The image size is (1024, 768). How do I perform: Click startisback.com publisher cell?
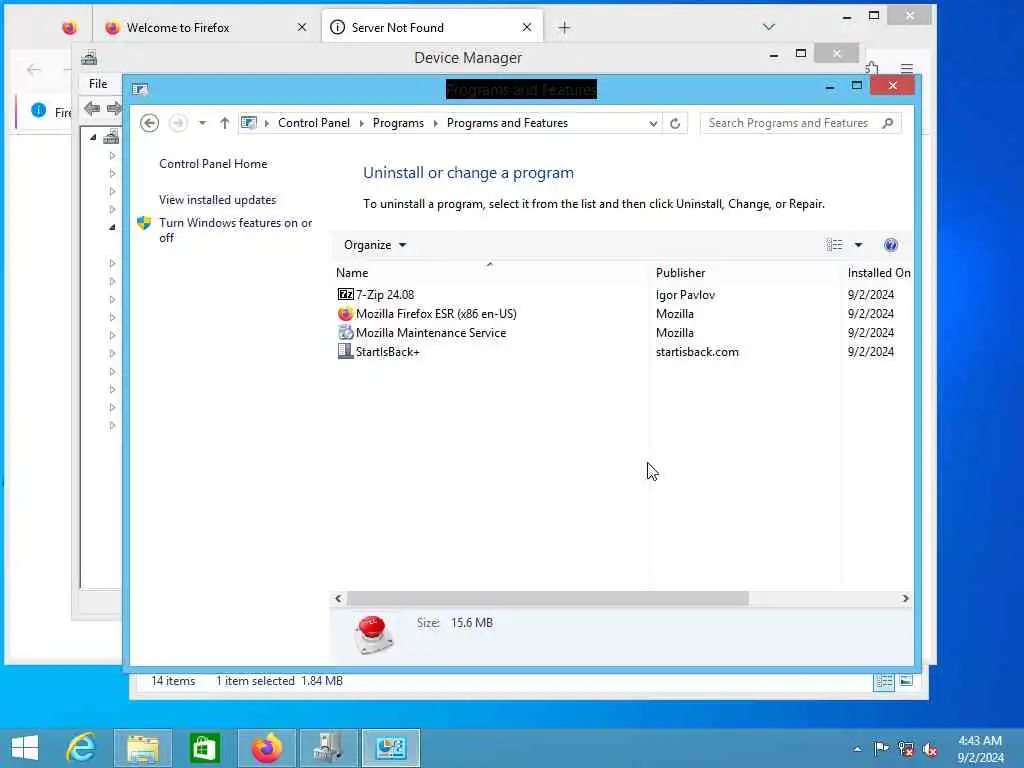(x=697, y=351)
